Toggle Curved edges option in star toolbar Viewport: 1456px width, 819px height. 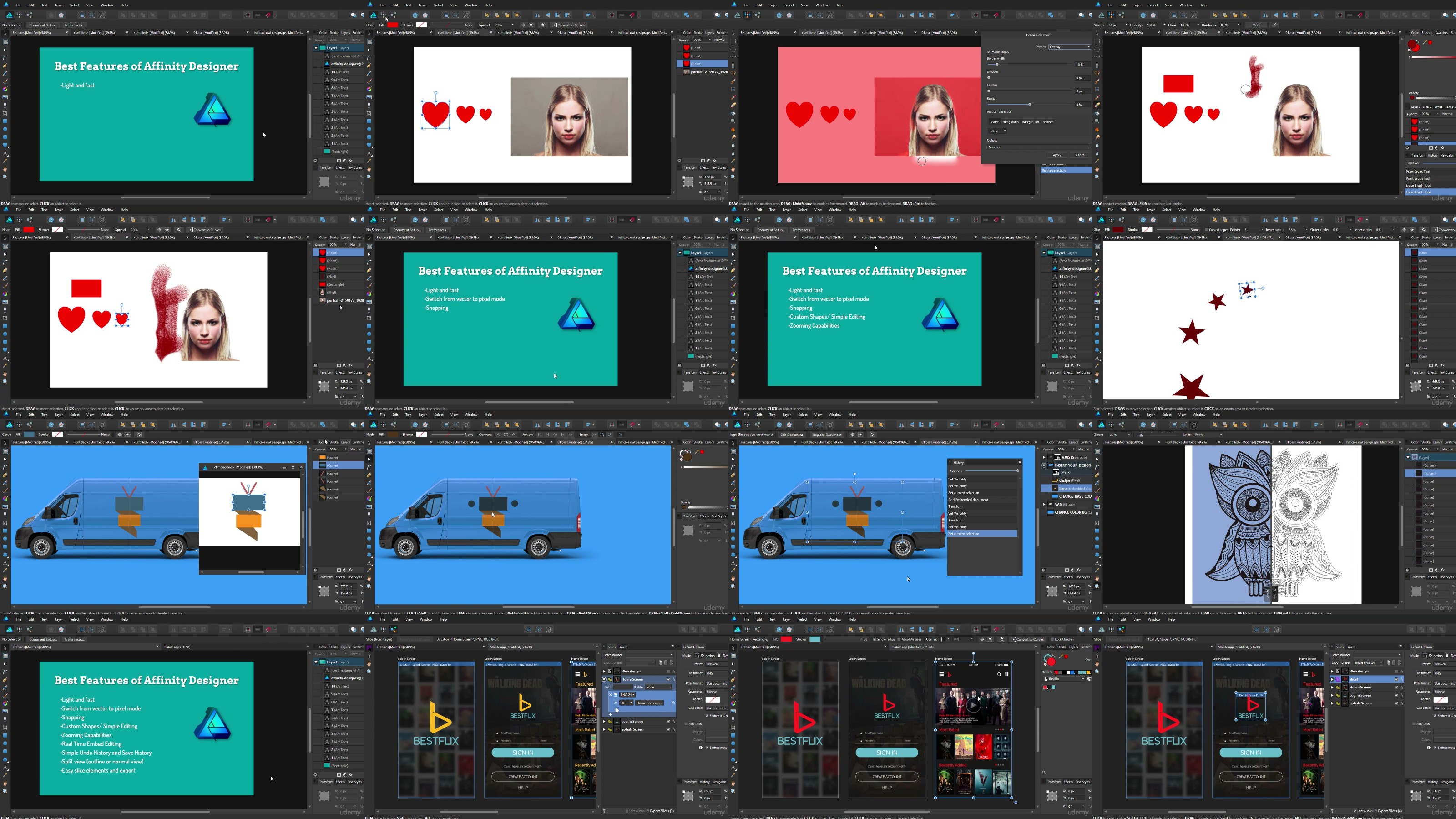coord(1207,230)
